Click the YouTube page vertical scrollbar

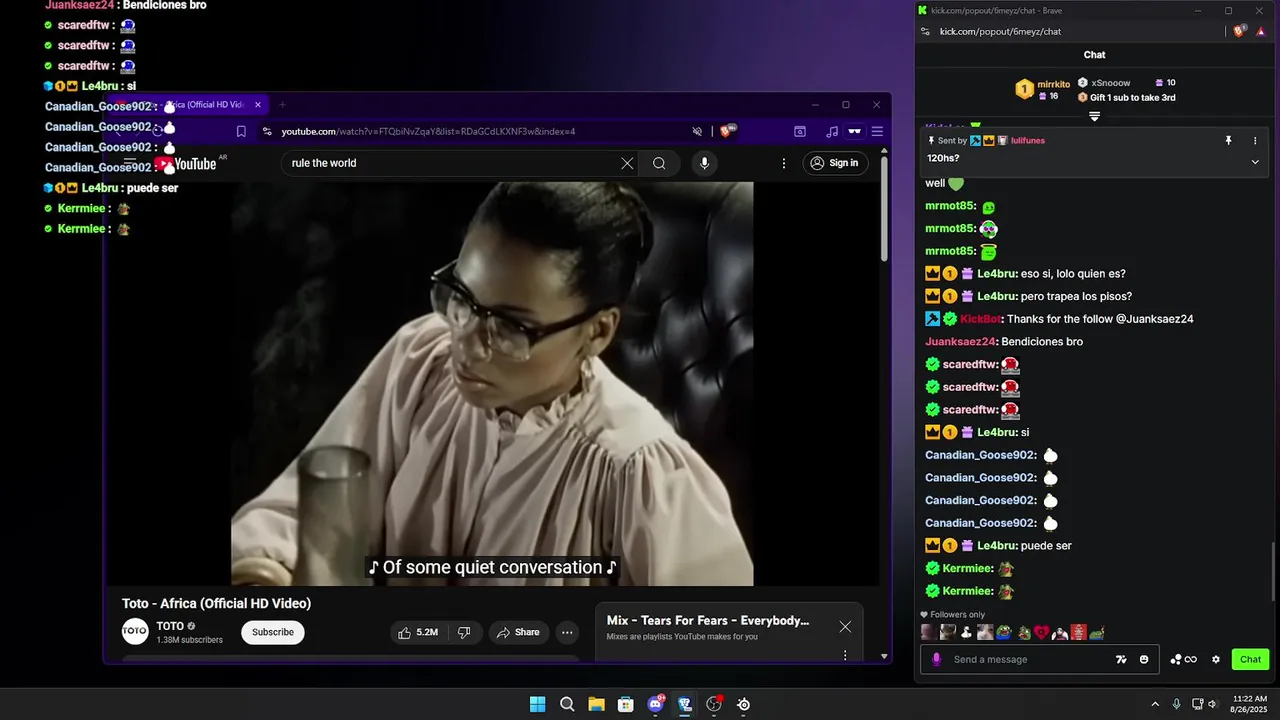click(x=884, y=210)
